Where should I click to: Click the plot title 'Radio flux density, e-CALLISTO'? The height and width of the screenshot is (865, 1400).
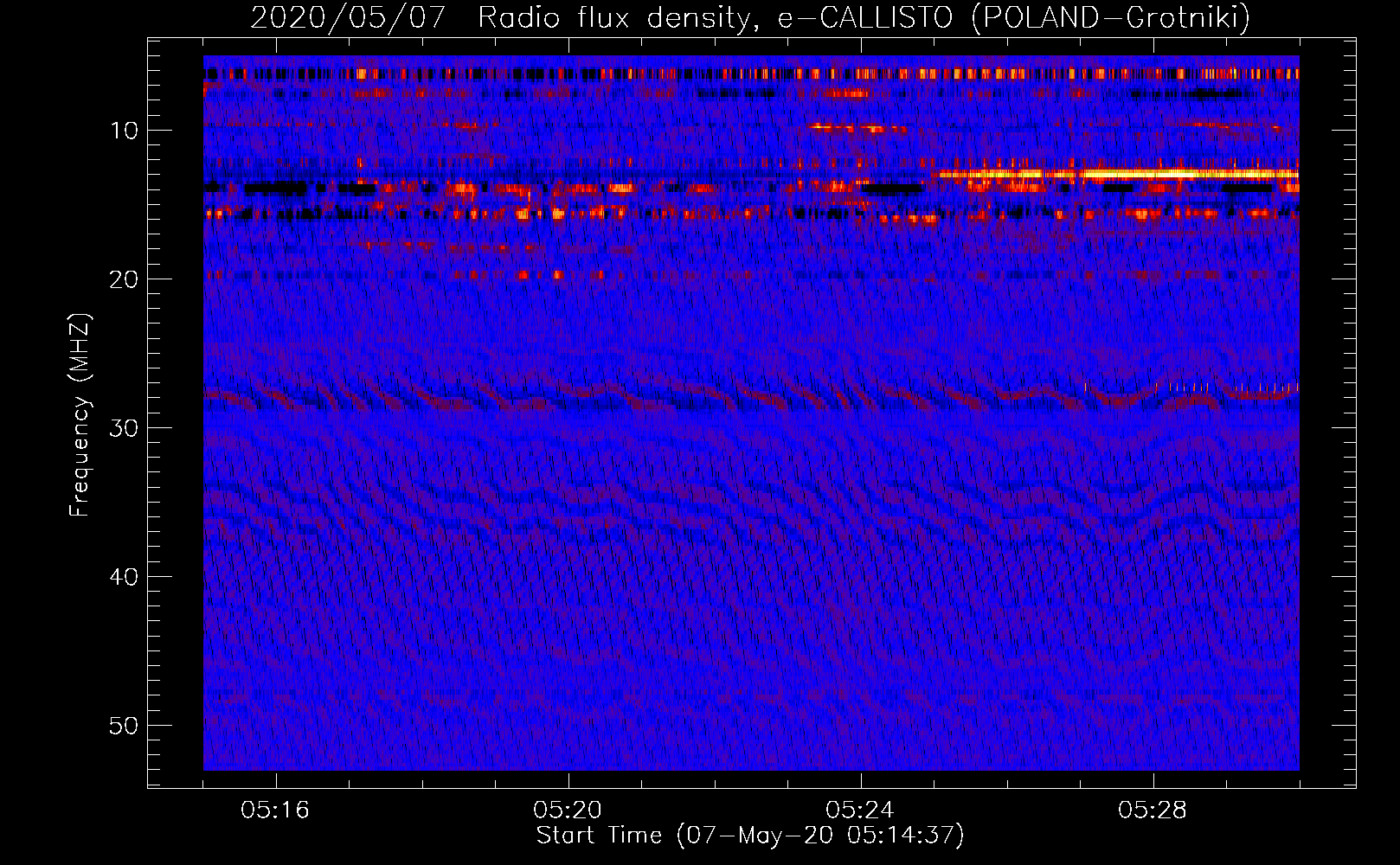click(715, 17)
